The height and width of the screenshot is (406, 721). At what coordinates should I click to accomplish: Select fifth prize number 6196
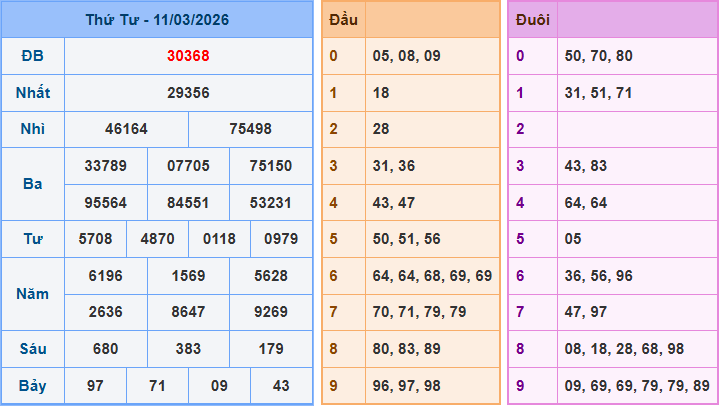[106, 276]
